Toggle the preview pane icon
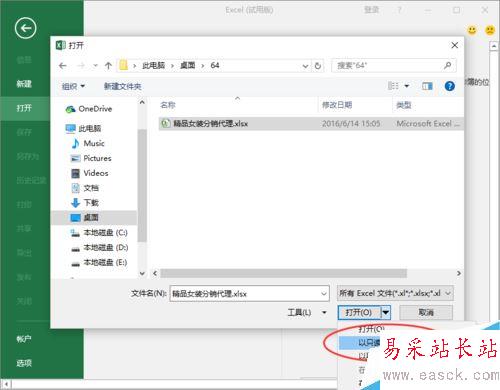 point(427,86)
